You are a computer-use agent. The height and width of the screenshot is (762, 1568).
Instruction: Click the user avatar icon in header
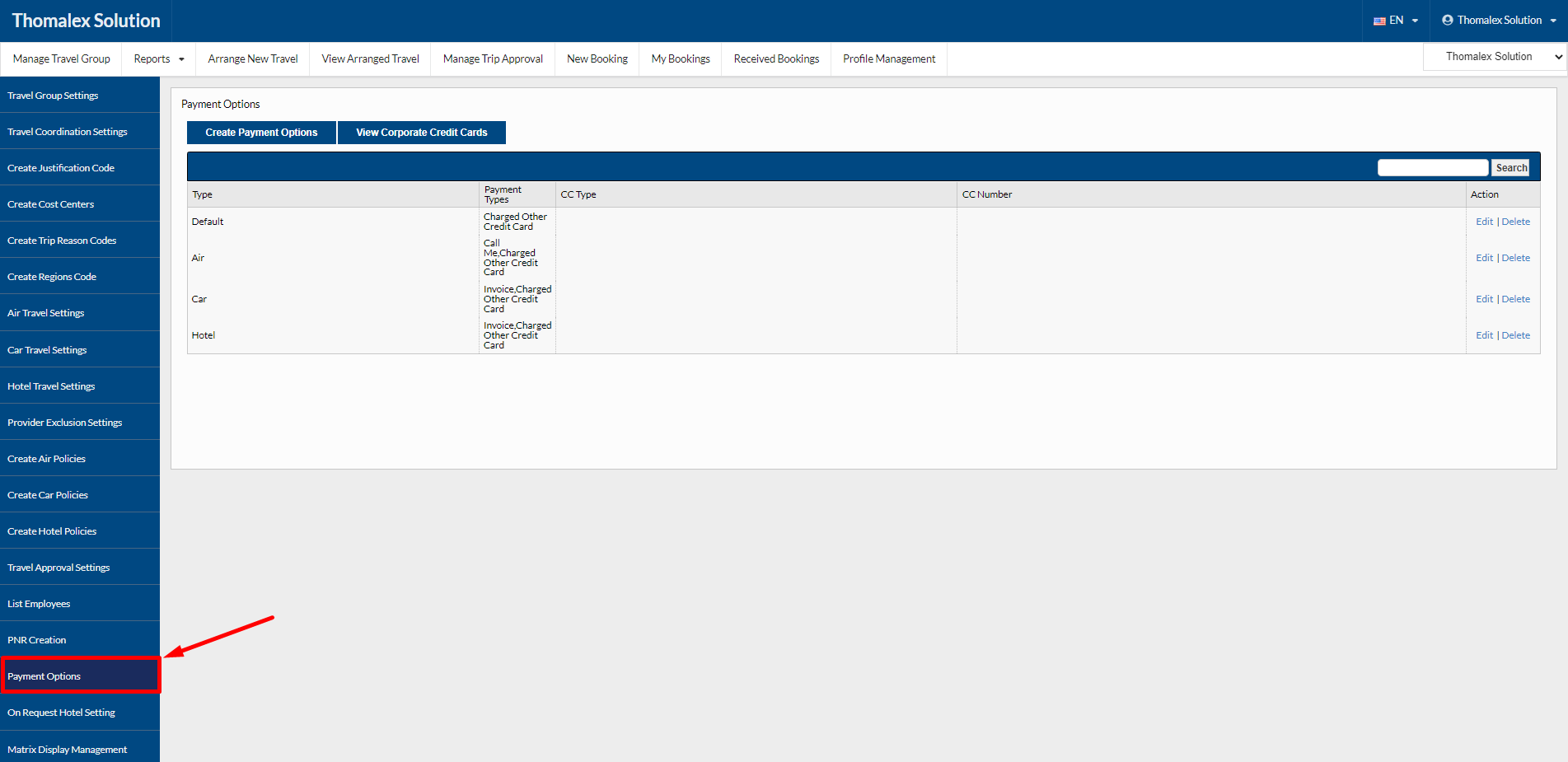pyautogui.click(x=1448, y=20)
